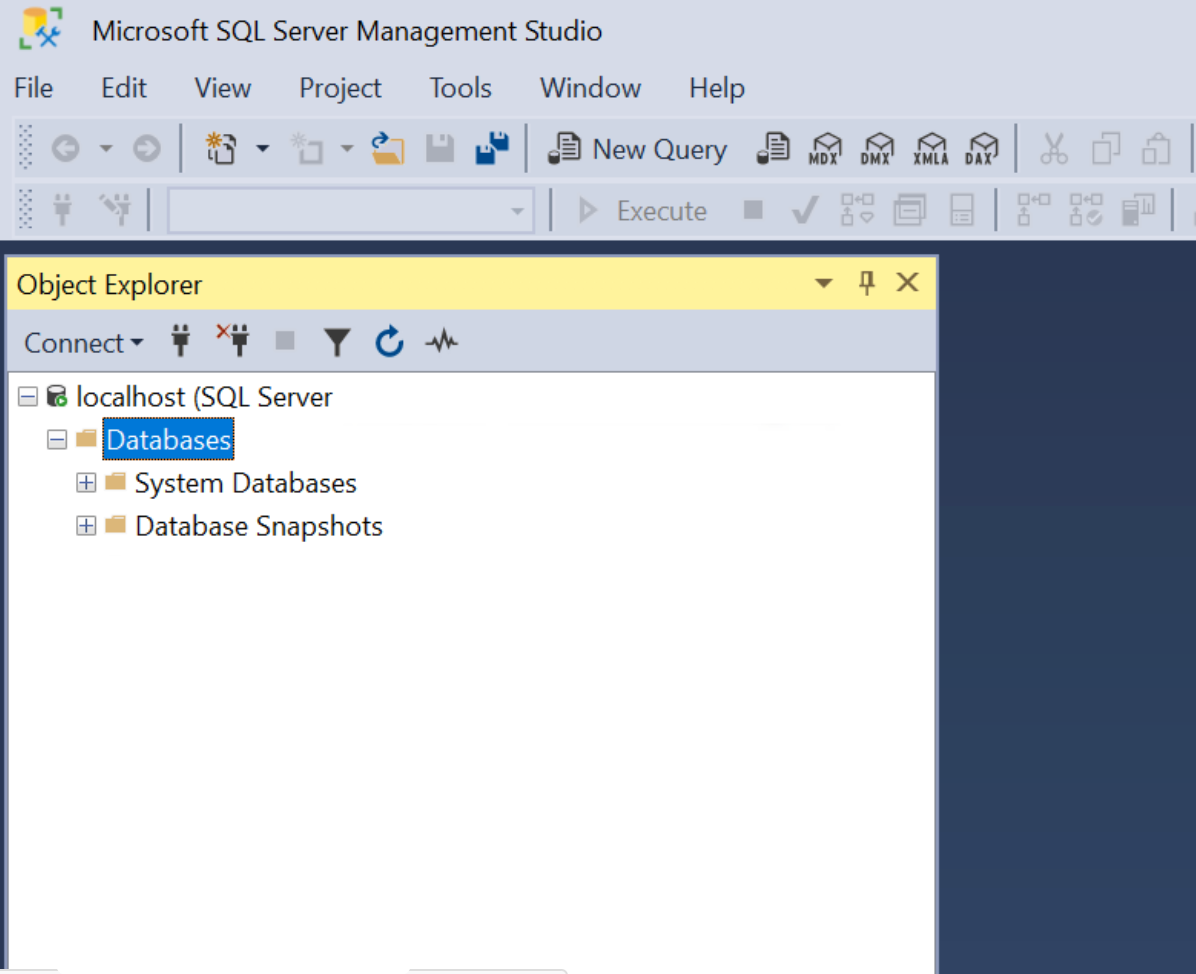
Task: Click the SQL Server Management Studio app icon
Action: [x=41, y=30]
